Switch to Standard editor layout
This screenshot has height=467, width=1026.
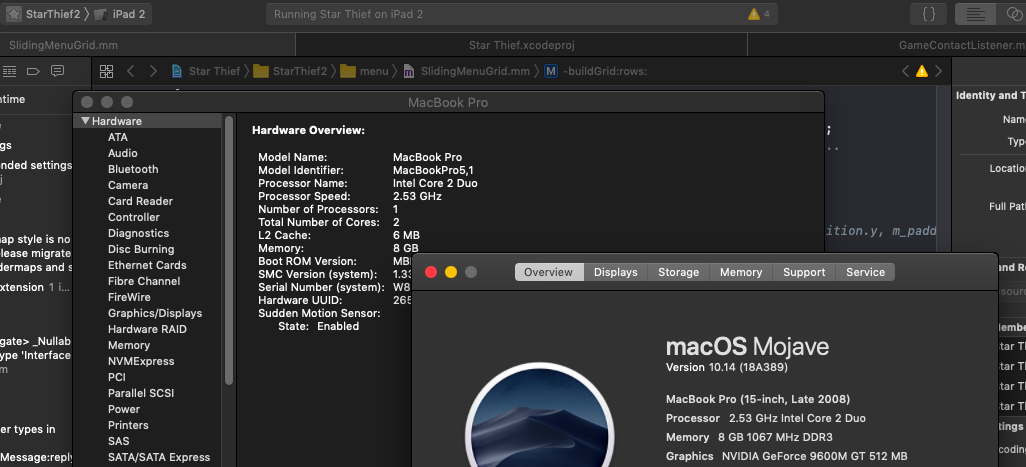click(976, 14)
